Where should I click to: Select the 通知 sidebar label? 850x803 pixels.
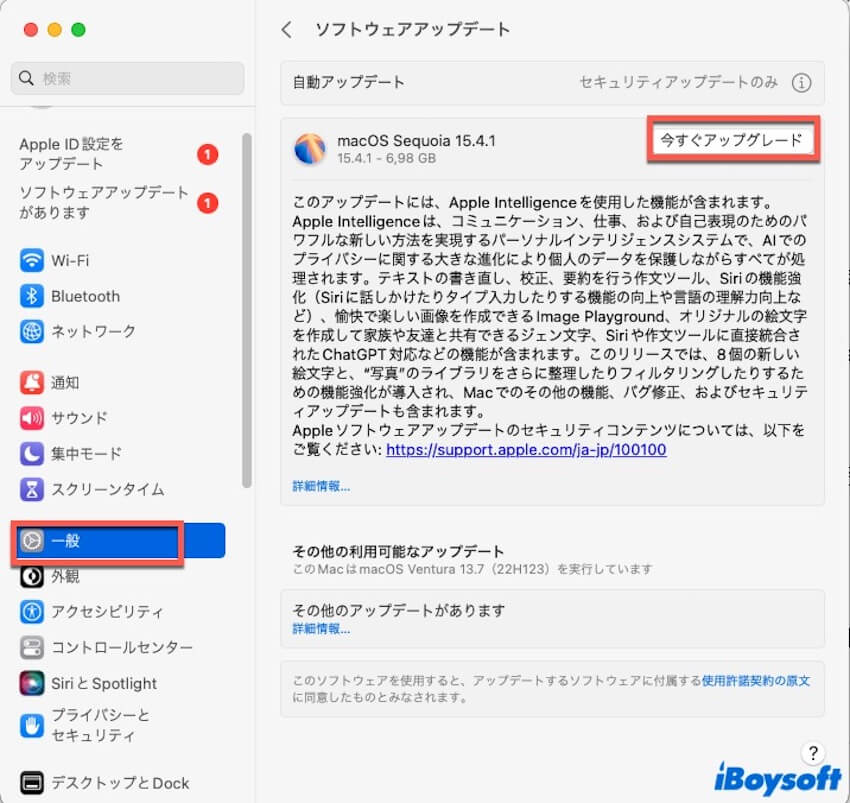[65, 383]
